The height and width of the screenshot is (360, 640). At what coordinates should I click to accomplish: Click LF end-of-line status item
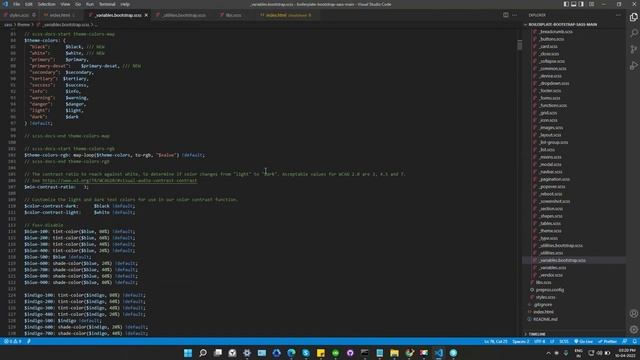[552, 341]
